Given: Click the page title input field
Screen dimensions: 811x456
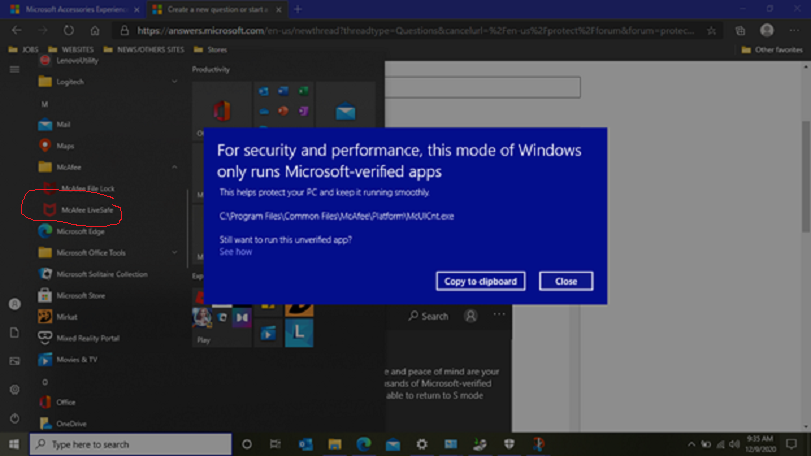Looking at the screenshot, I should (x=483, y=87).
